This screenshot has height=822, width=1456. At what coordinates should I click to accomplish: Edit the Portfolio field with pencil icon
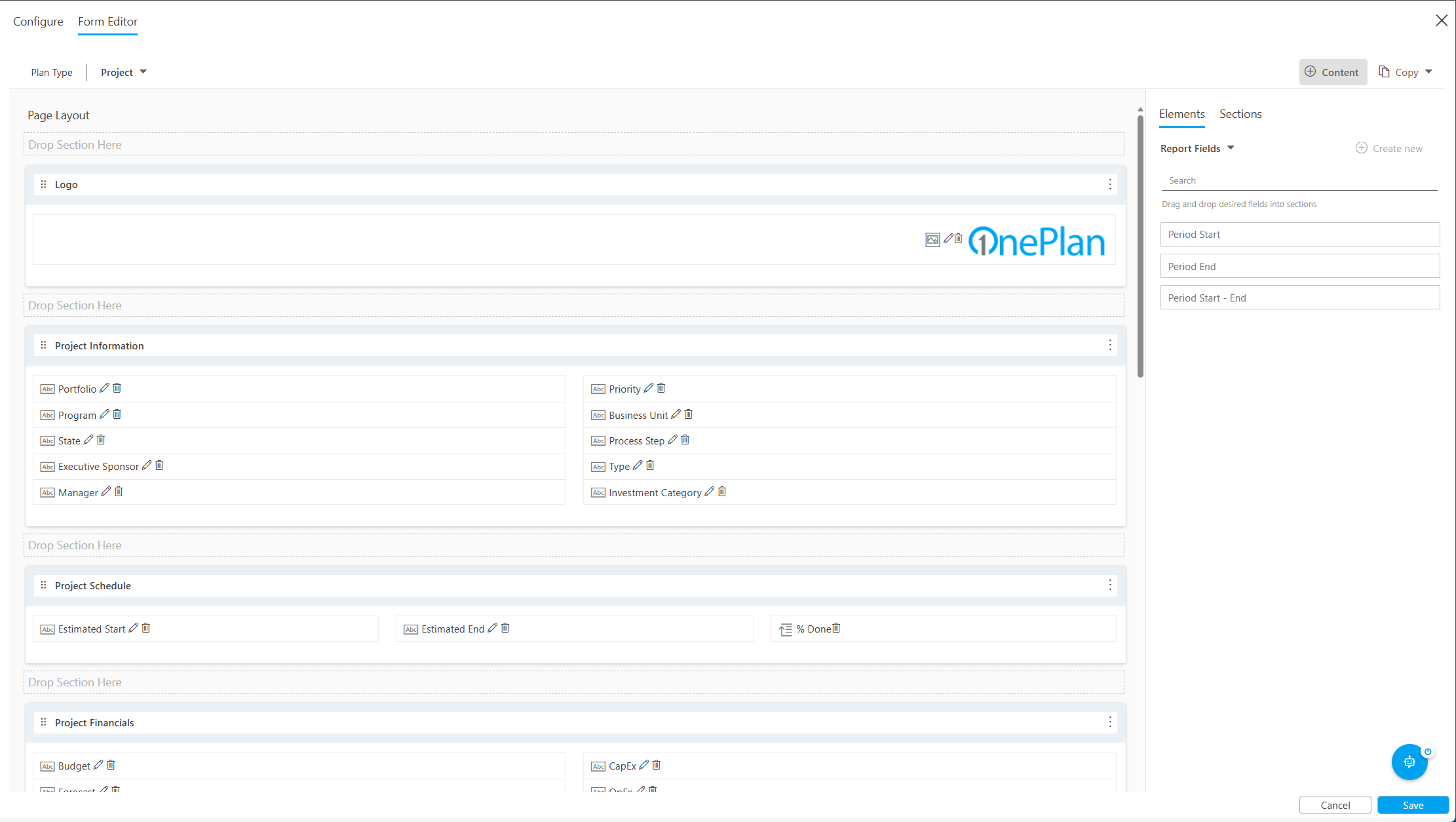coord(104,388)
